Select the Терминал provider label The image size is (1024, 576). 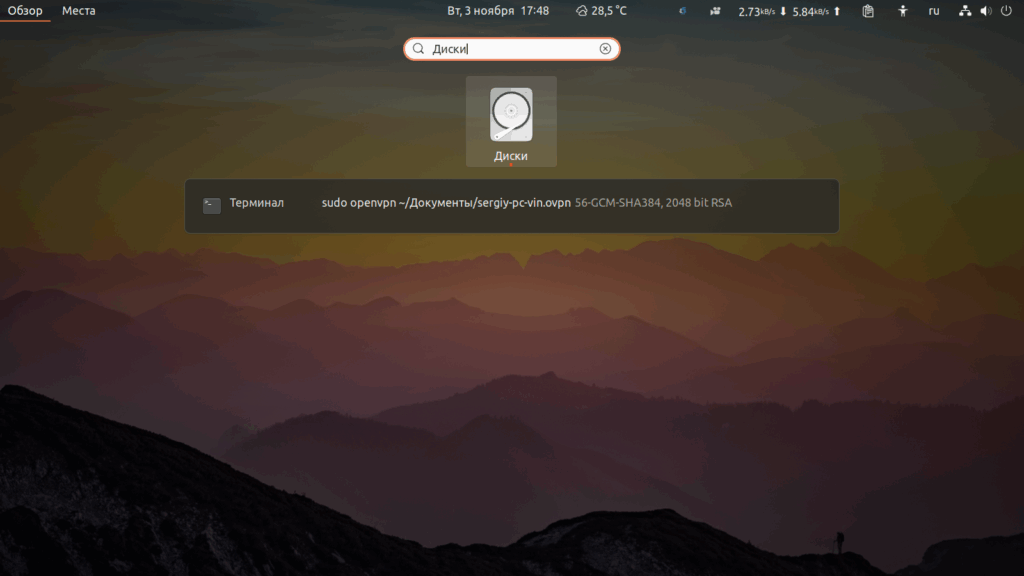point(257,203)
